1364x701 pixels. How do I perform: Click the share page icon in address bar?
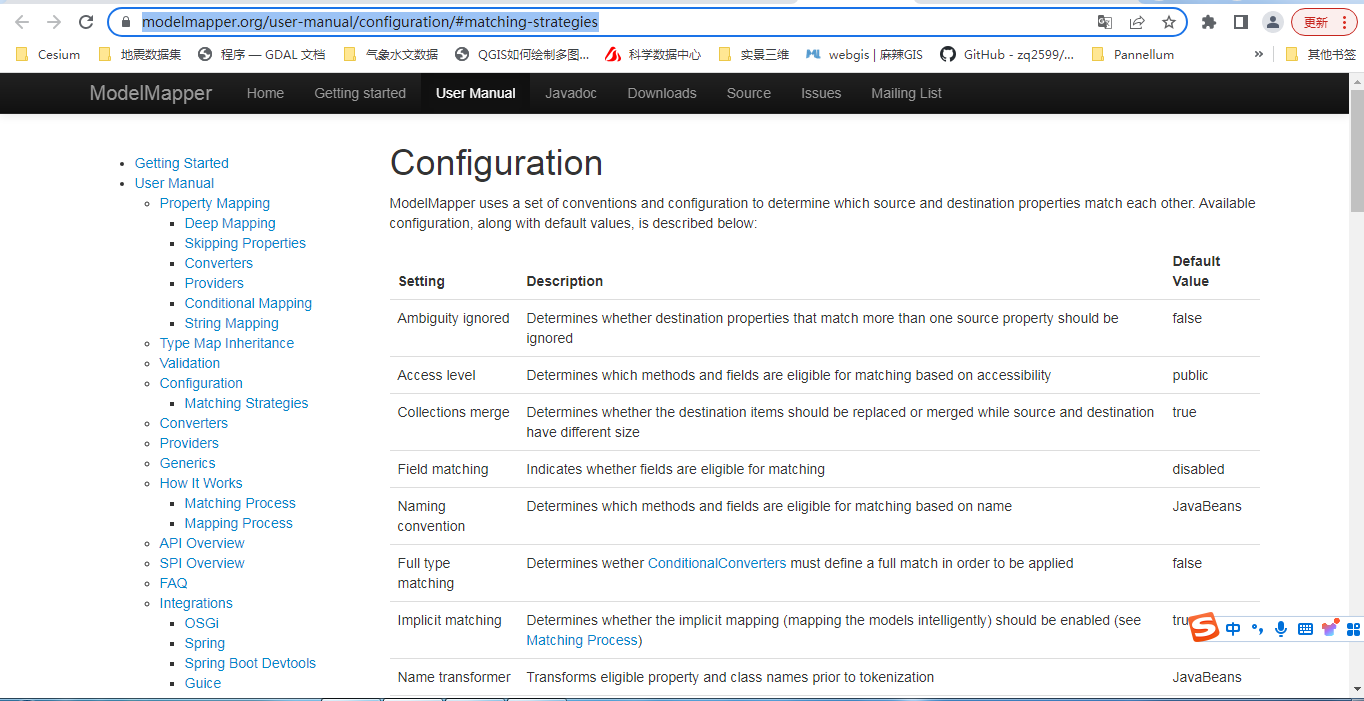coord(1137,22)
